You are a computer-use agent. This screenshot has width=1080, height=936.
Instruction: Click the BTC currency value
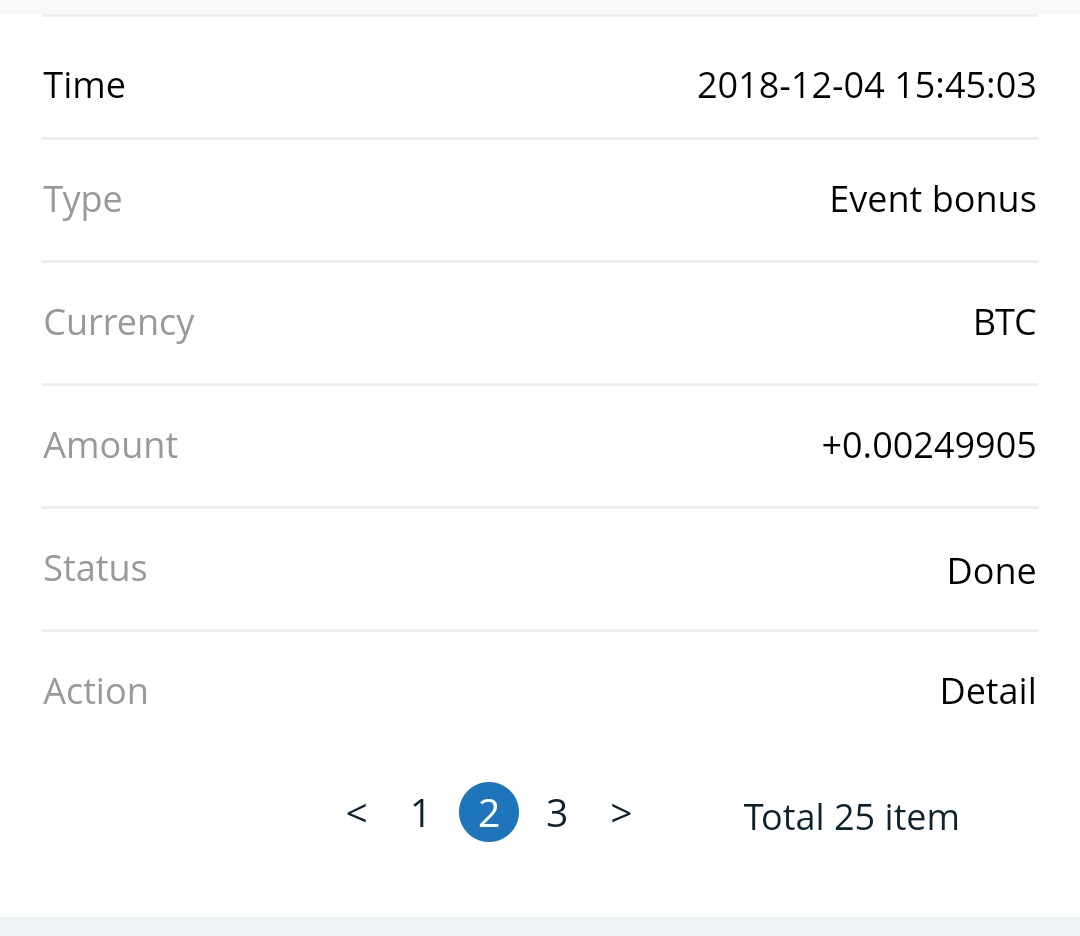click(x=1004, y=322)
